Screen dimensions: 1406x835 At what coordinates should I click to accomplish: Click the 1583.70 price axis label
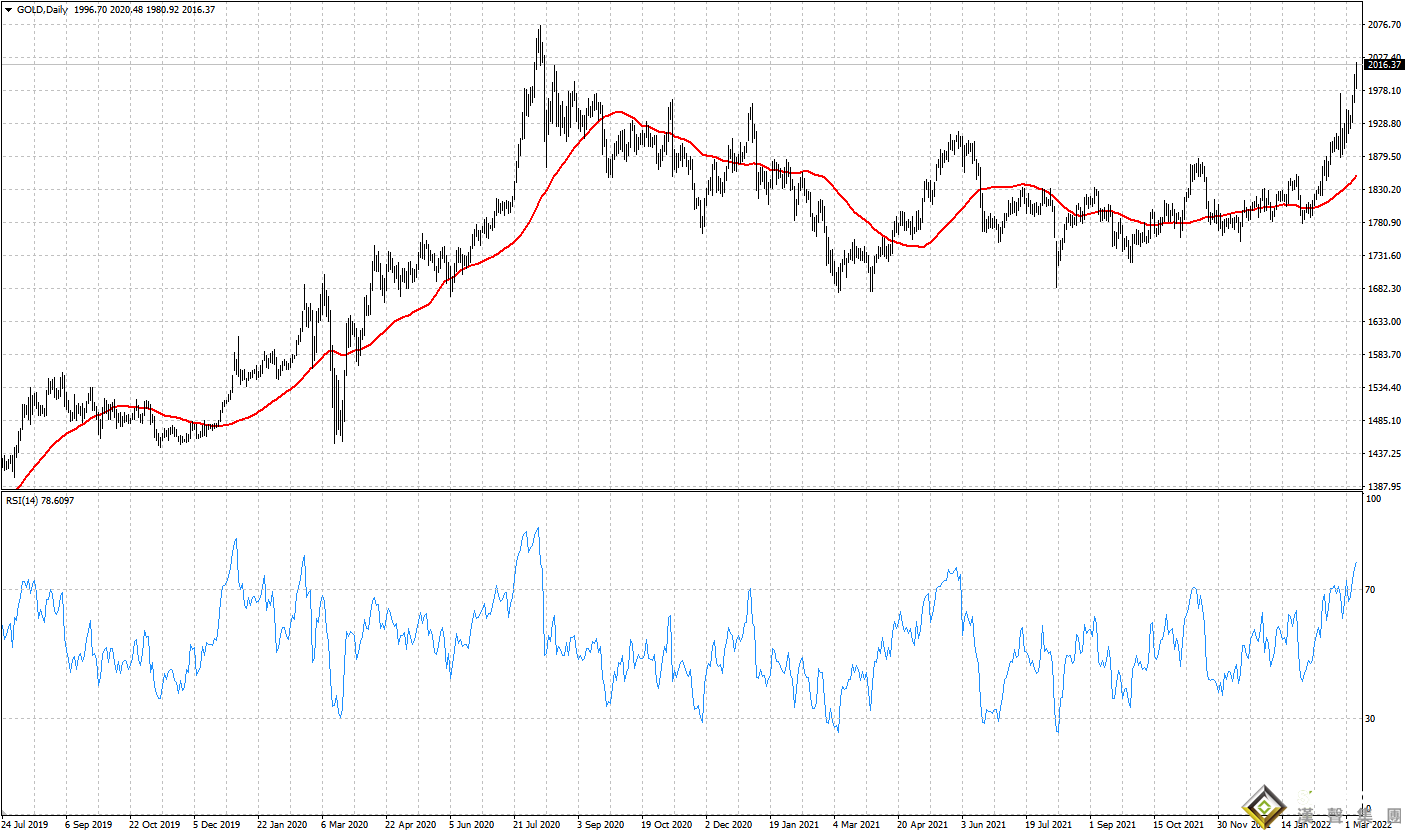[x=1382, y=355]
